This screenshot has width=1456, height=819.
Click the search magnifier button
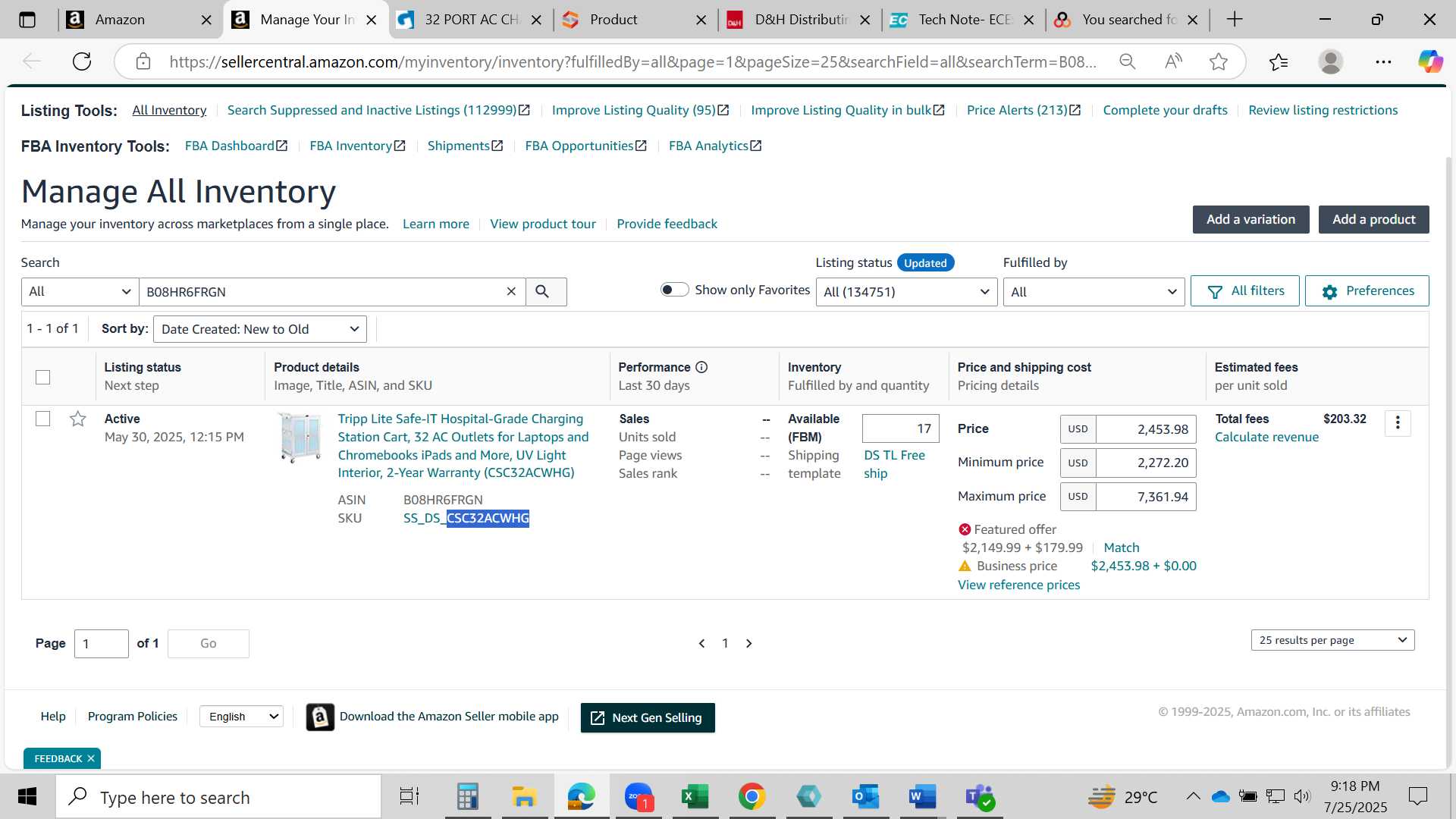pos(545,292)
